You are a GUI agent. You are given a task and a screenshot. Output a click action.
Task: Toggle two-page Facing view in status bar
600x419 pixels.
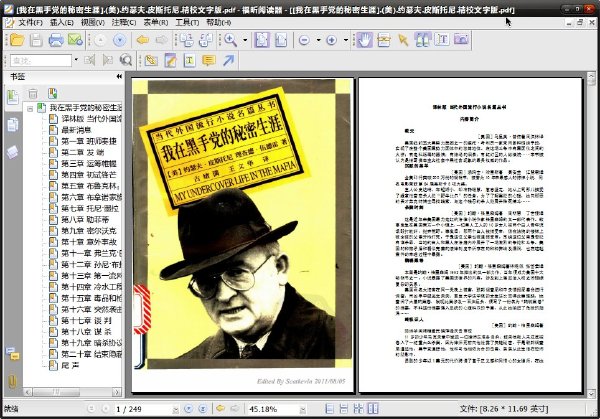(373, 409)
